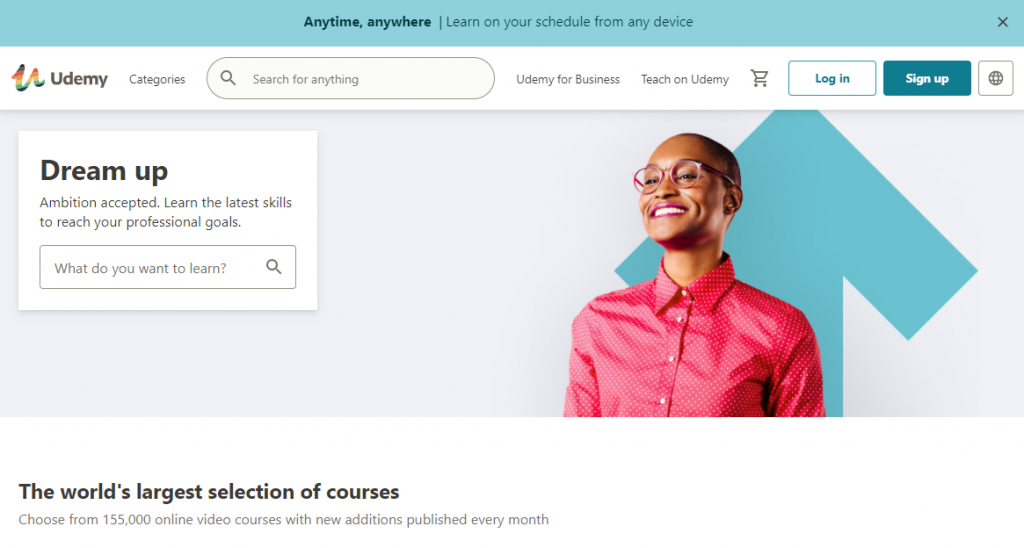Open the shopping cart
Screen dimensions: 1024x548
(x=760, y=78)
